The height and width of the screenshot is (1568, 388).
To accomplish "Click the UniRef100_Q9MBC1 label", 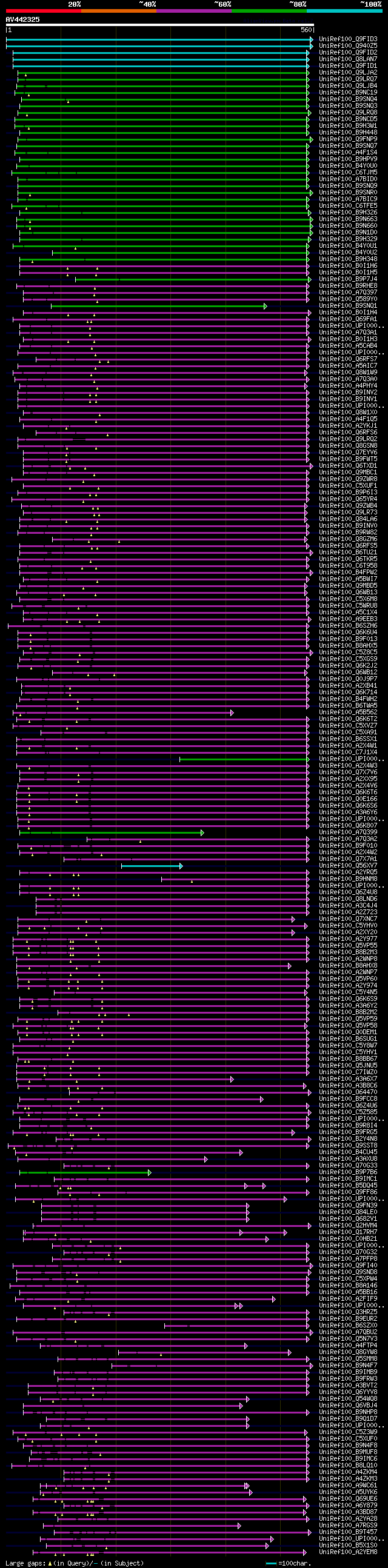I will (348, 473).
